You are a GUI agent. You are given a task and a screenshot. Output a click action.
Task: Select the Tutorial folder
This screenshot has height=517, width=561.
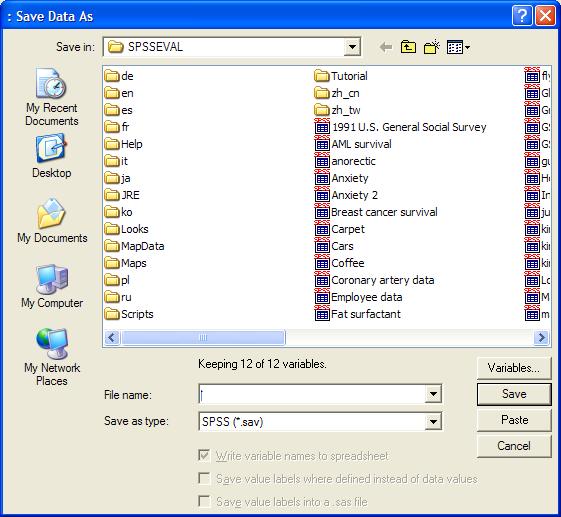(341, 76)
